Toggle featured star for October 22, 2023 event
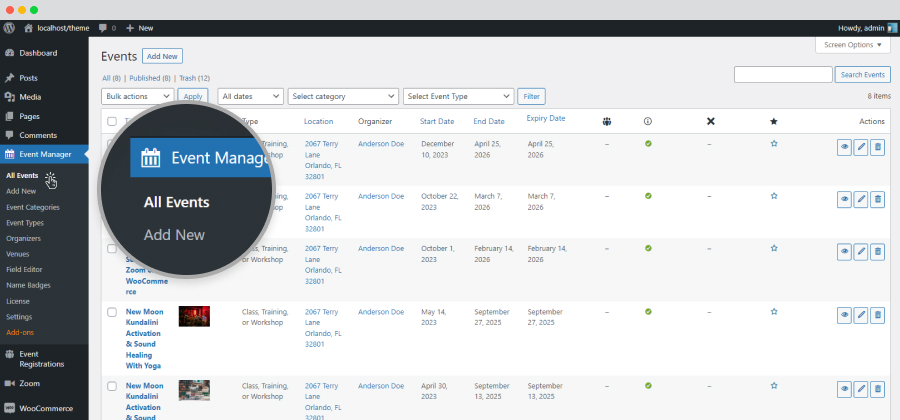Viewport: 900px width, 420px height. (774, 196)
